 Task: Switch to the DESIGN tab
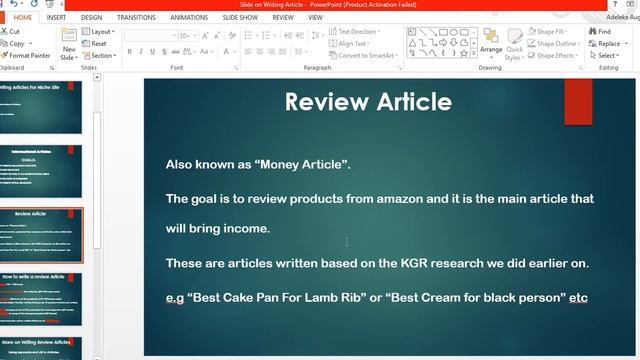[x=91, y=18]
